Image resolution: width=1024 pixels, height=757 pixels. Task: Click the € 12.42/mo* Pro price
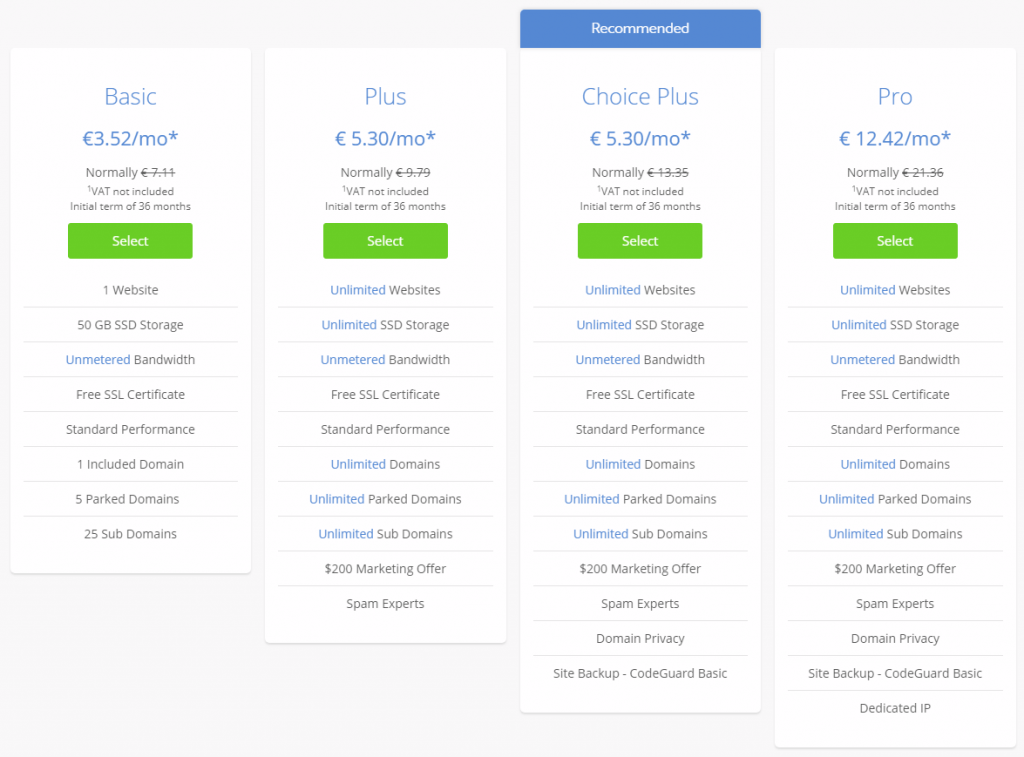895,138
